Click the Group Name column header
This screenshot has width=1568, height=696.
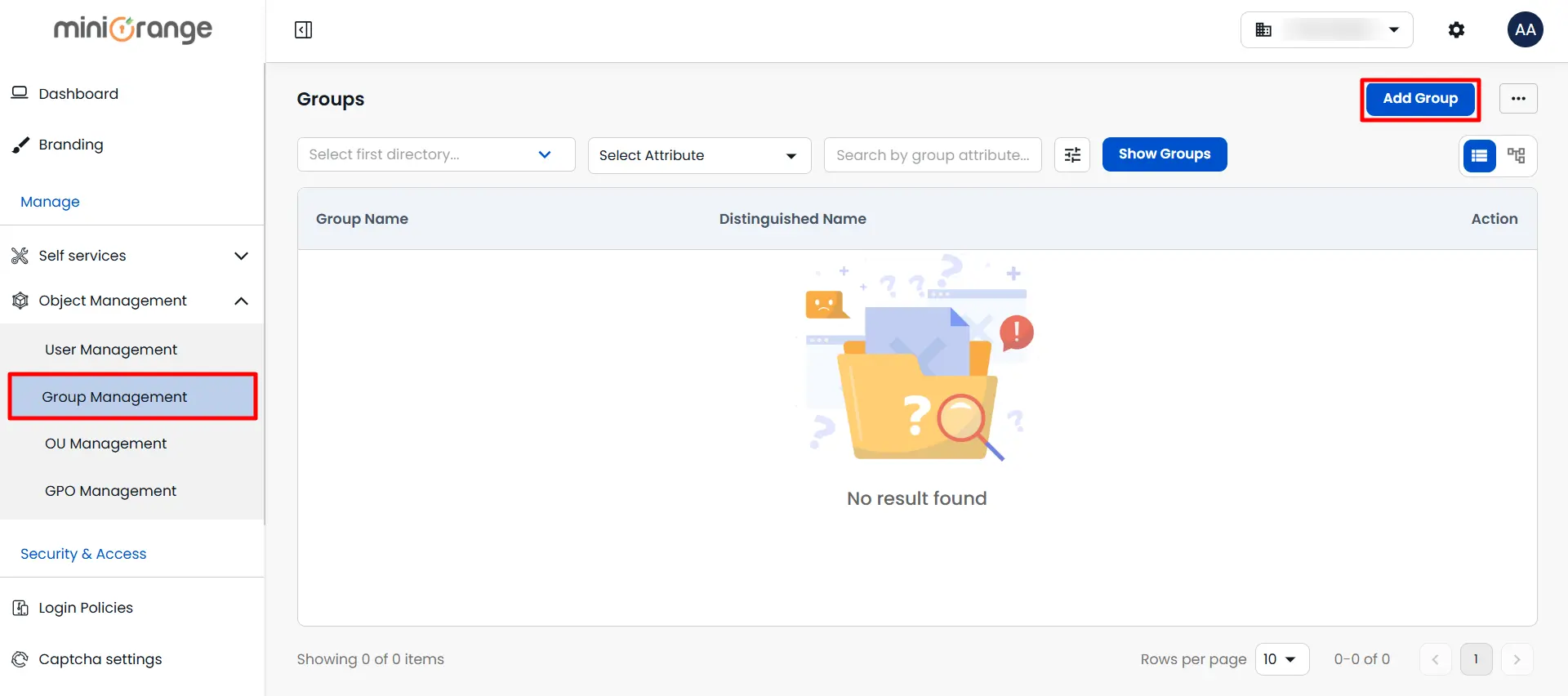click(362, 219)
